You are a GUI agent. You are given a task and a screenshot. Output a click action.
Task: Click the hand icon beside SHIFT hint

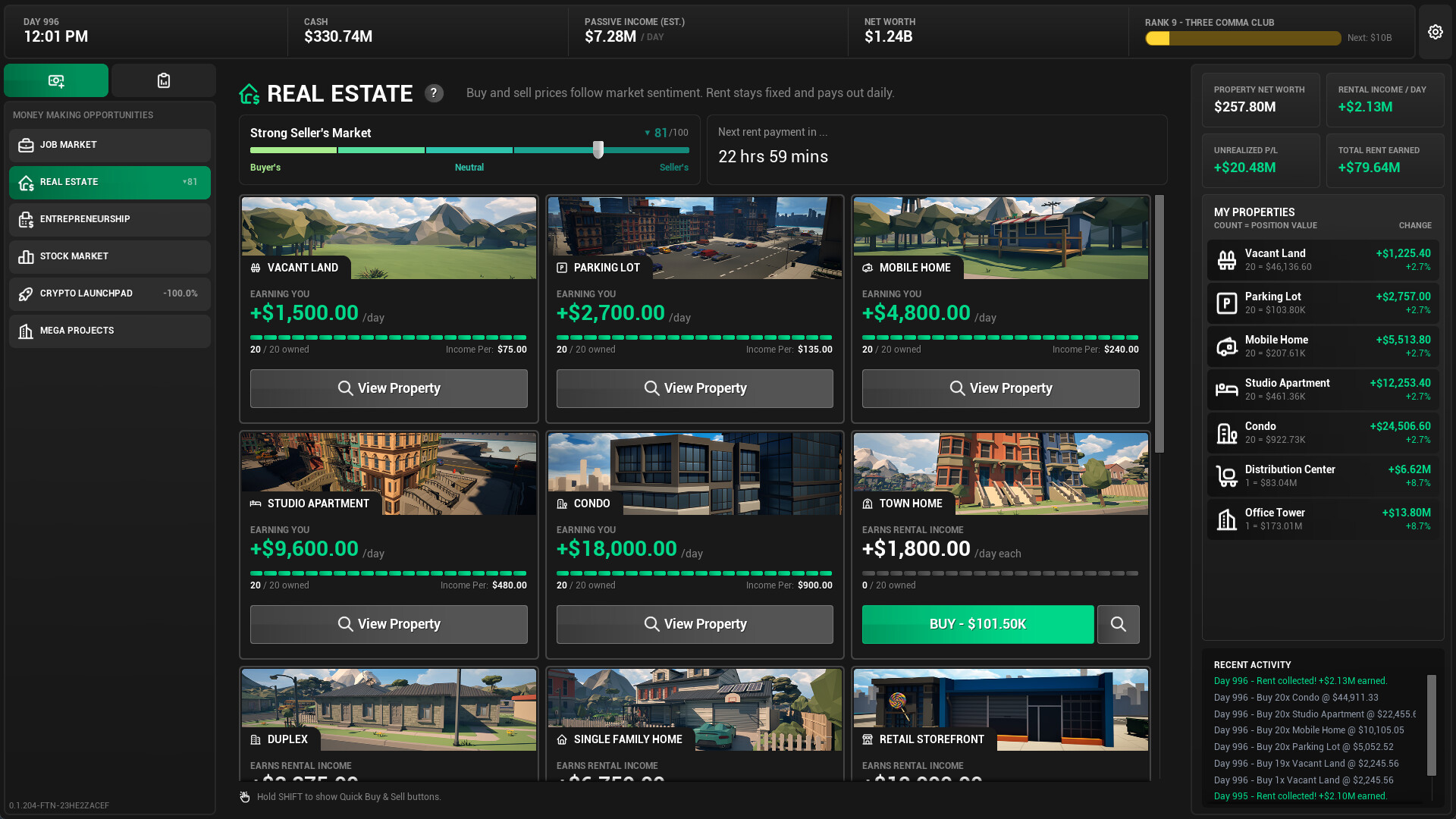point(245,797)
